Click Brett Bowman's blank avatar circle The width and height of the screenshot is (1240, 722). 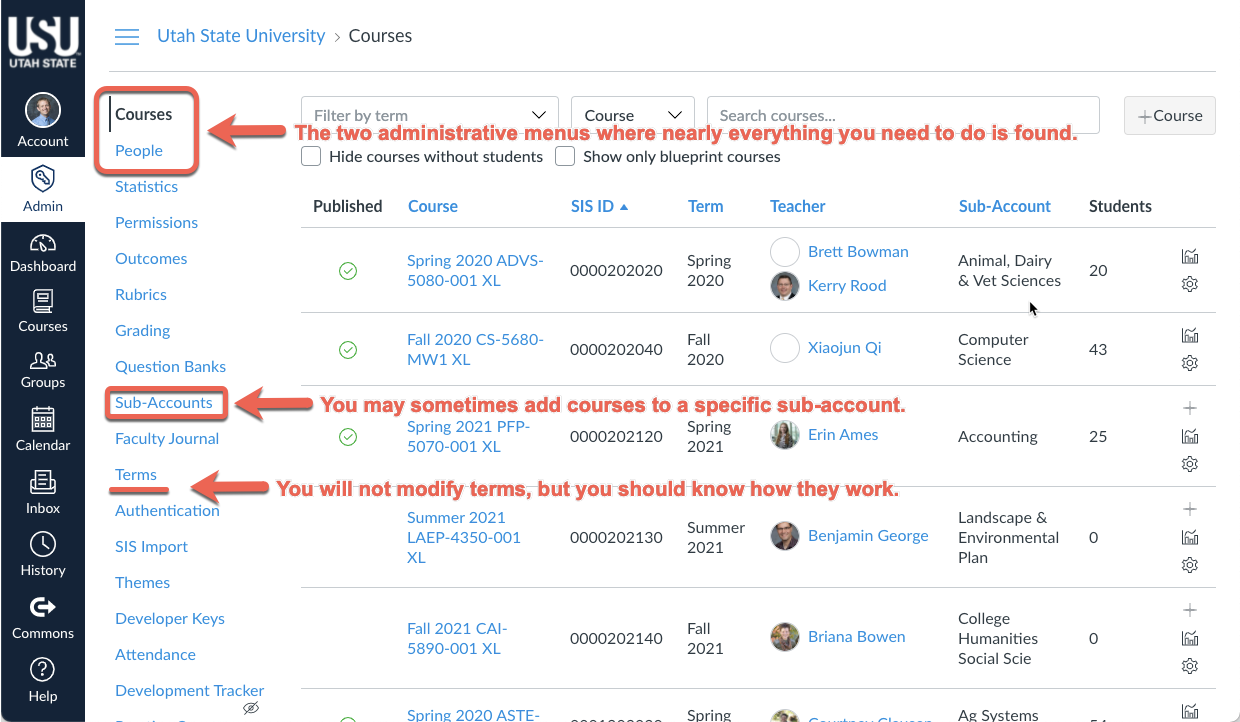click(x=785, y=252)
